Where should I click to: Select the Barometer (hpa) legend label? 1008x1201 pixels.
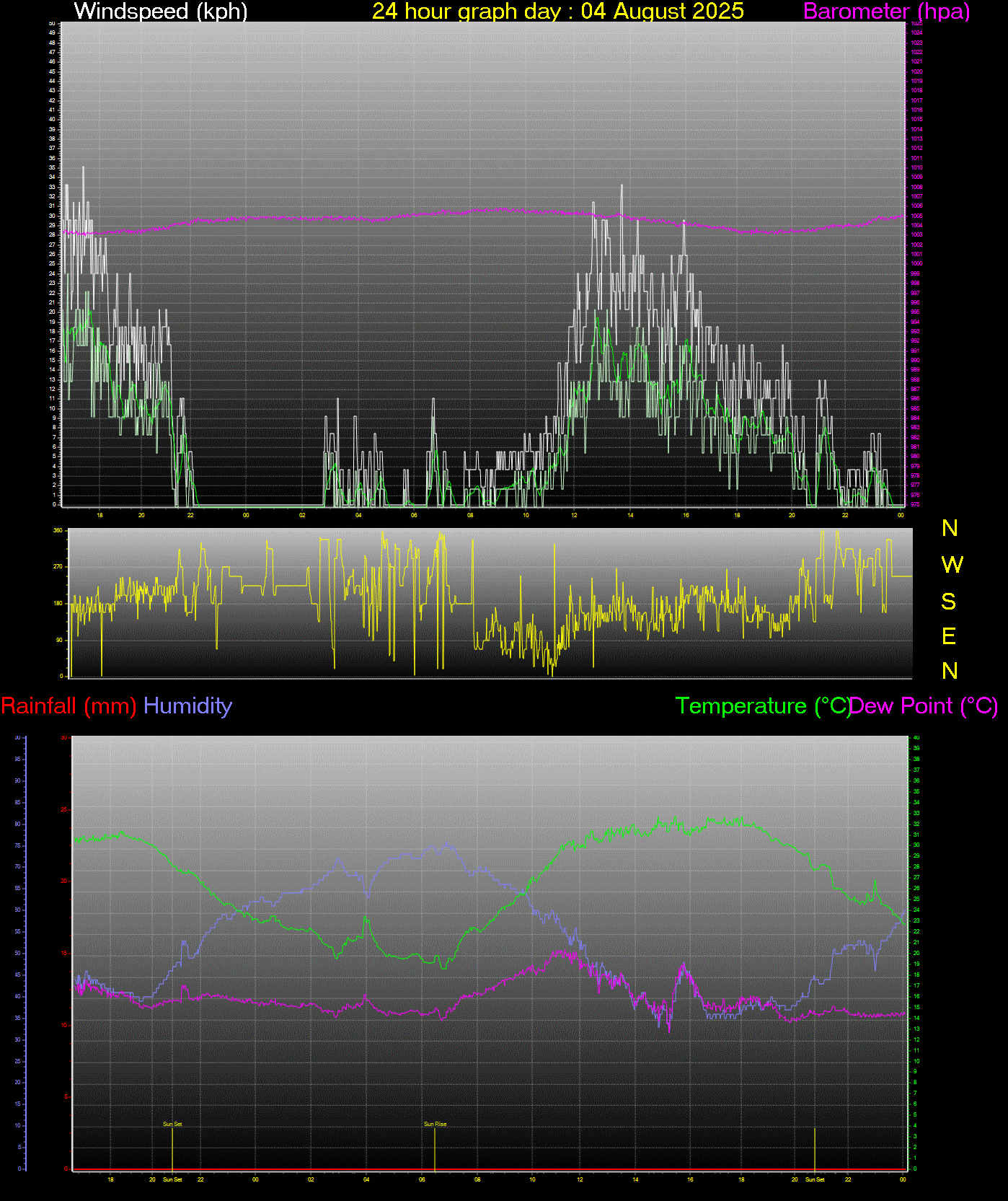886,12
